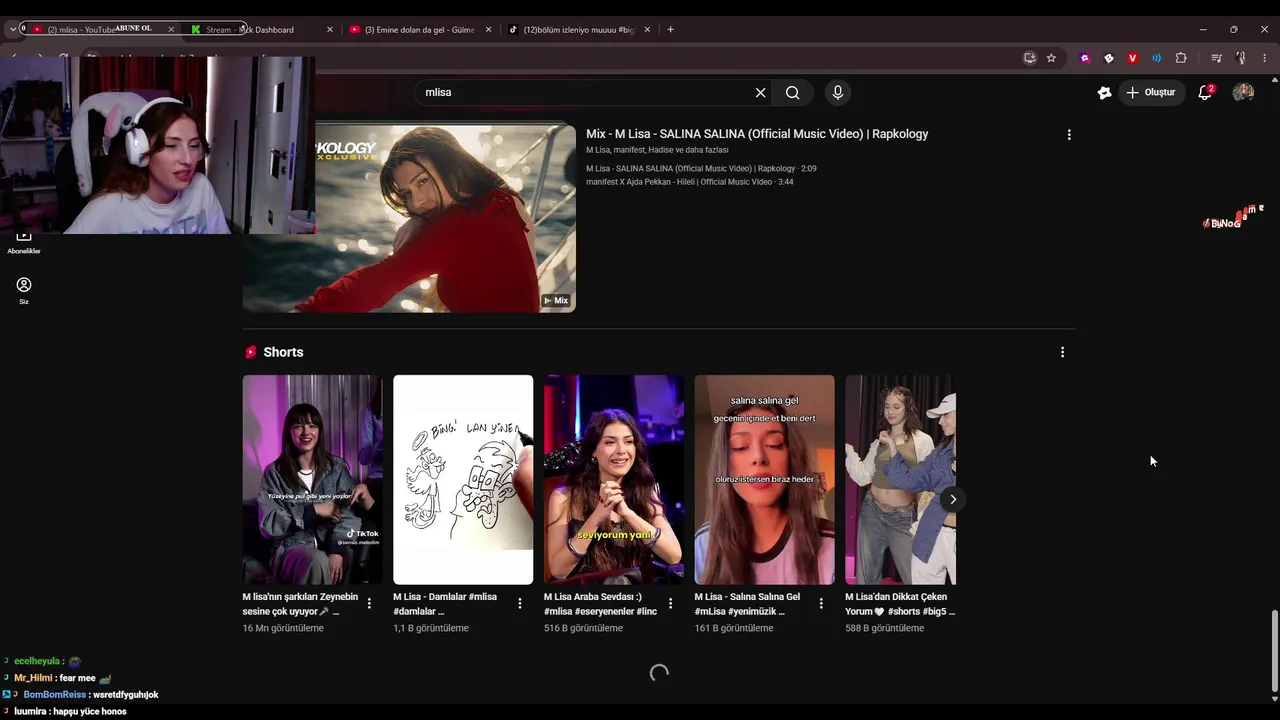Screen dimensions: 1280x720
Task: Switch to the '(3) Emine dolan da gel' tab
Action: pyautogui.click(x=421, y=29)
